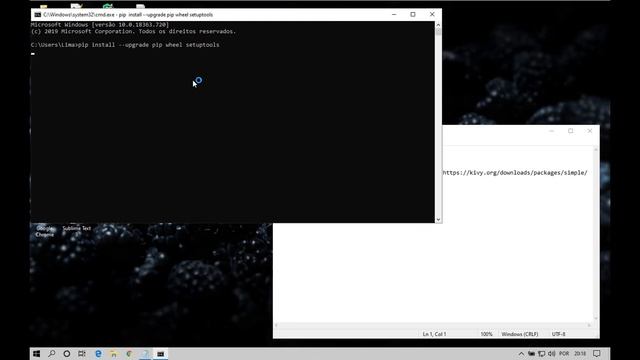Click the Microsoft Windows version line
640x360 pixels.
100,25
